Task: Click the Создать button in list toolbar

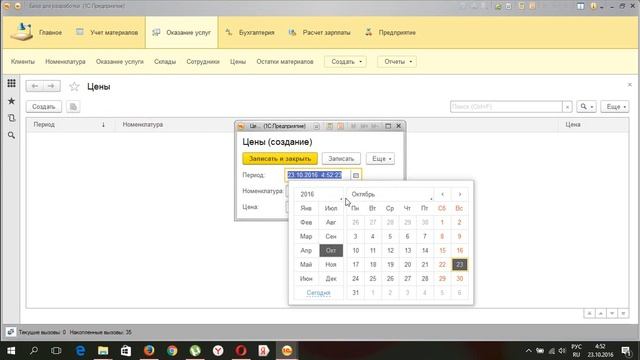Action: coord(44,107)
